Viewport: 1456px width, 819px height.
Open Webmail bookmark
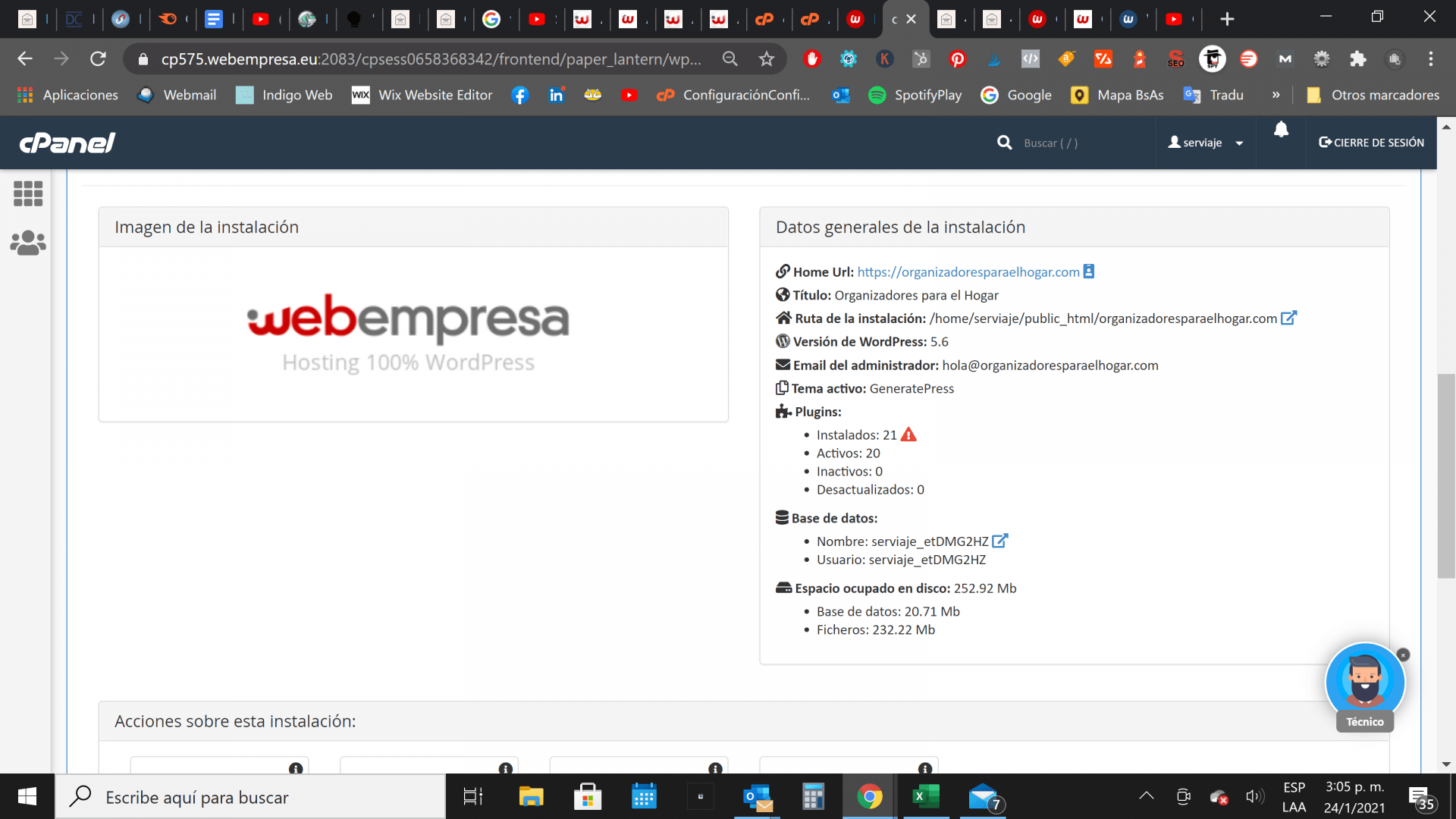pos(176,95)
